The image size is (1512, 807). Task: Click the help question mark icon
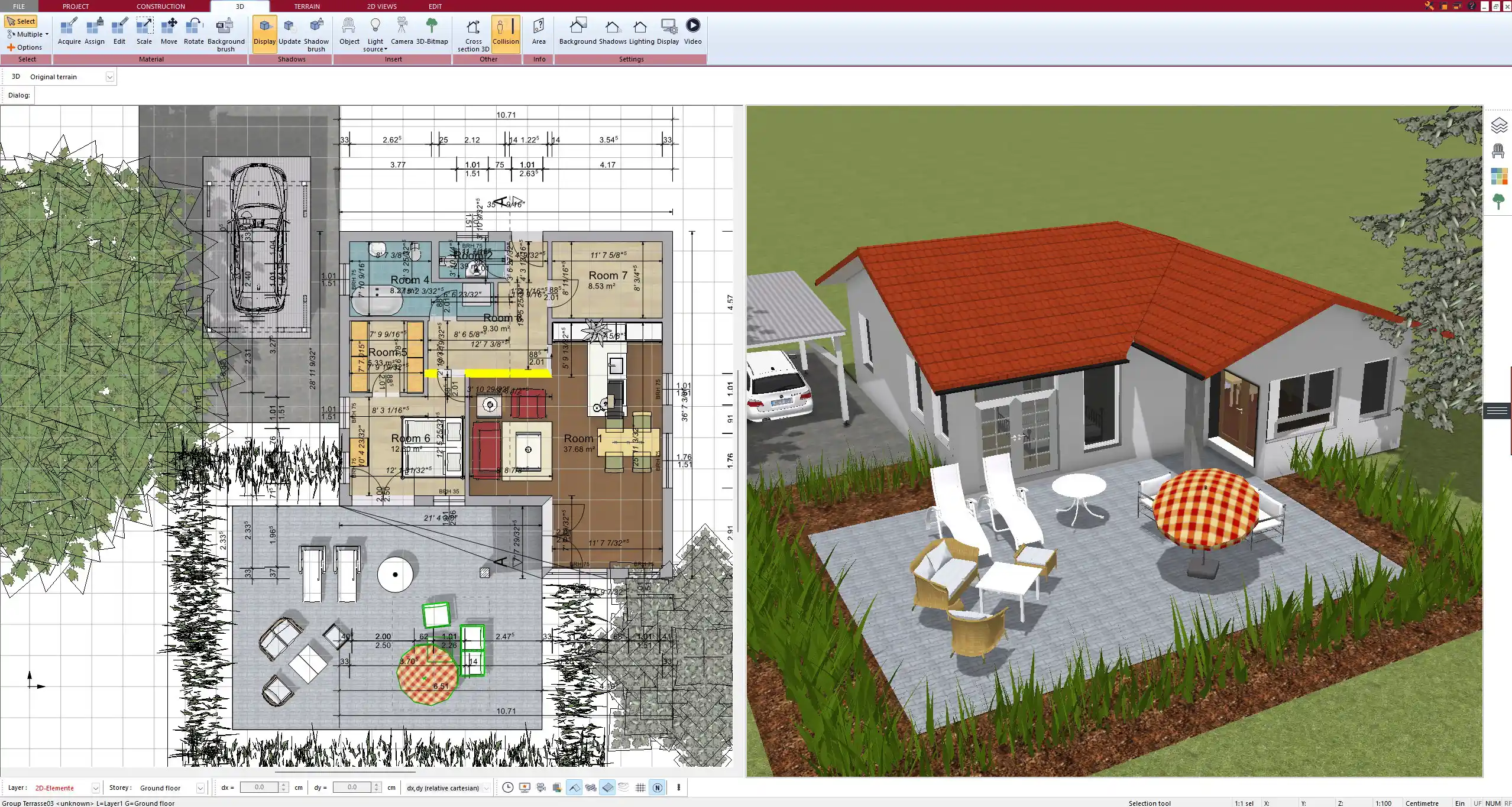point(1471,6)
